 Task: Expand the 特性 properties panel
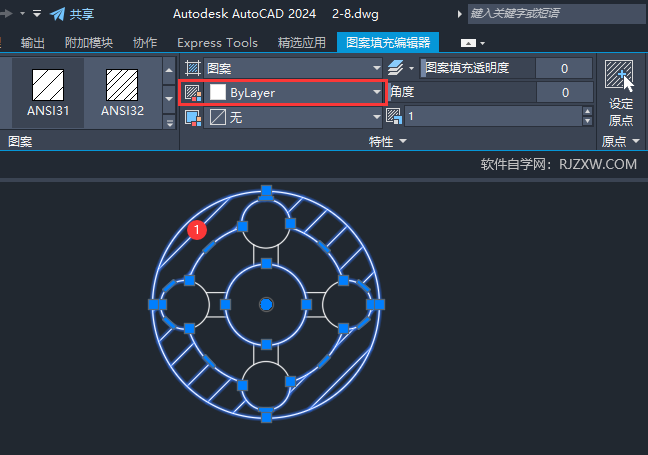click(388, 141)
